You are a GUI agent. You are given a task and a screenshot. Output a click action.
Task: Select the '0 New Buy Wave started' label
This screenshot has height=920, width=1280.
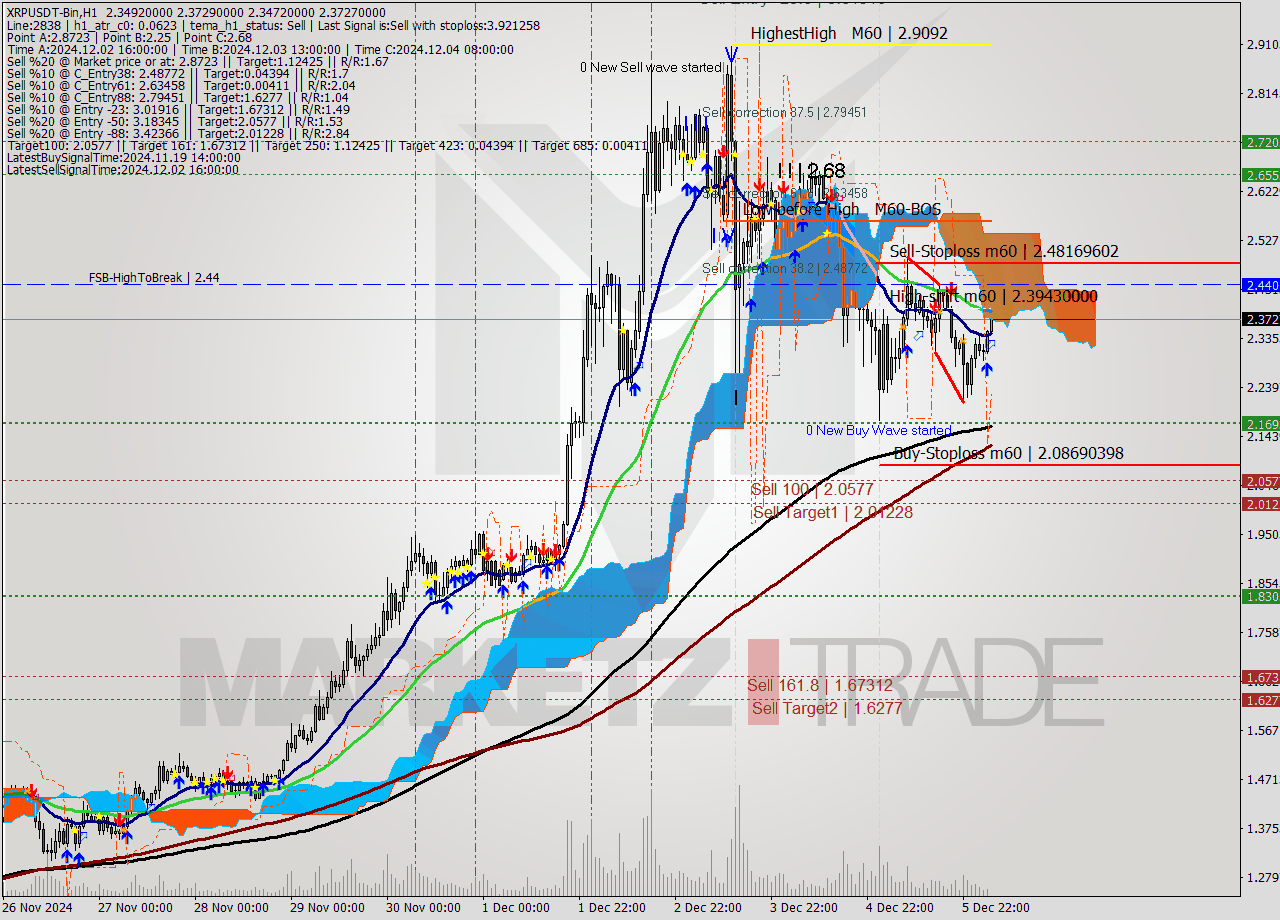point(879,430)
